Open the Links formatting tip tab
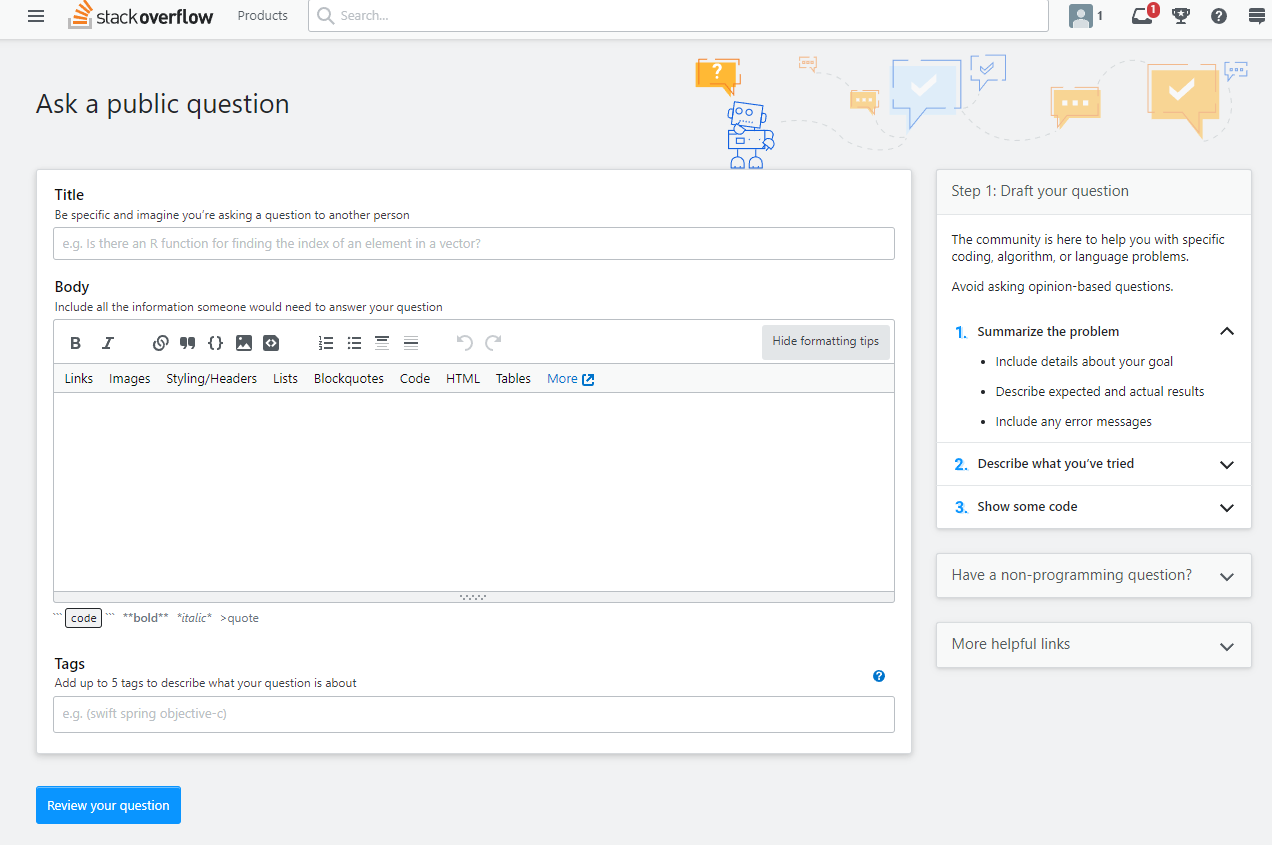This screenshot has height=845, width=1272. [x=79, y=379]
